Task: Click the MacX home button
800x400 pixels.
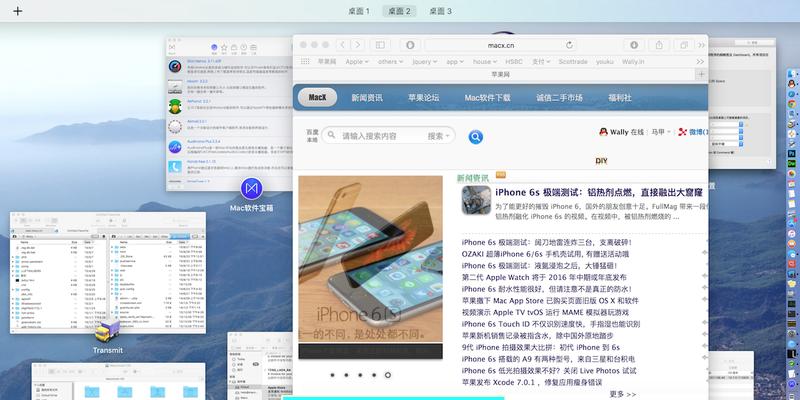Action: point(317,97)
